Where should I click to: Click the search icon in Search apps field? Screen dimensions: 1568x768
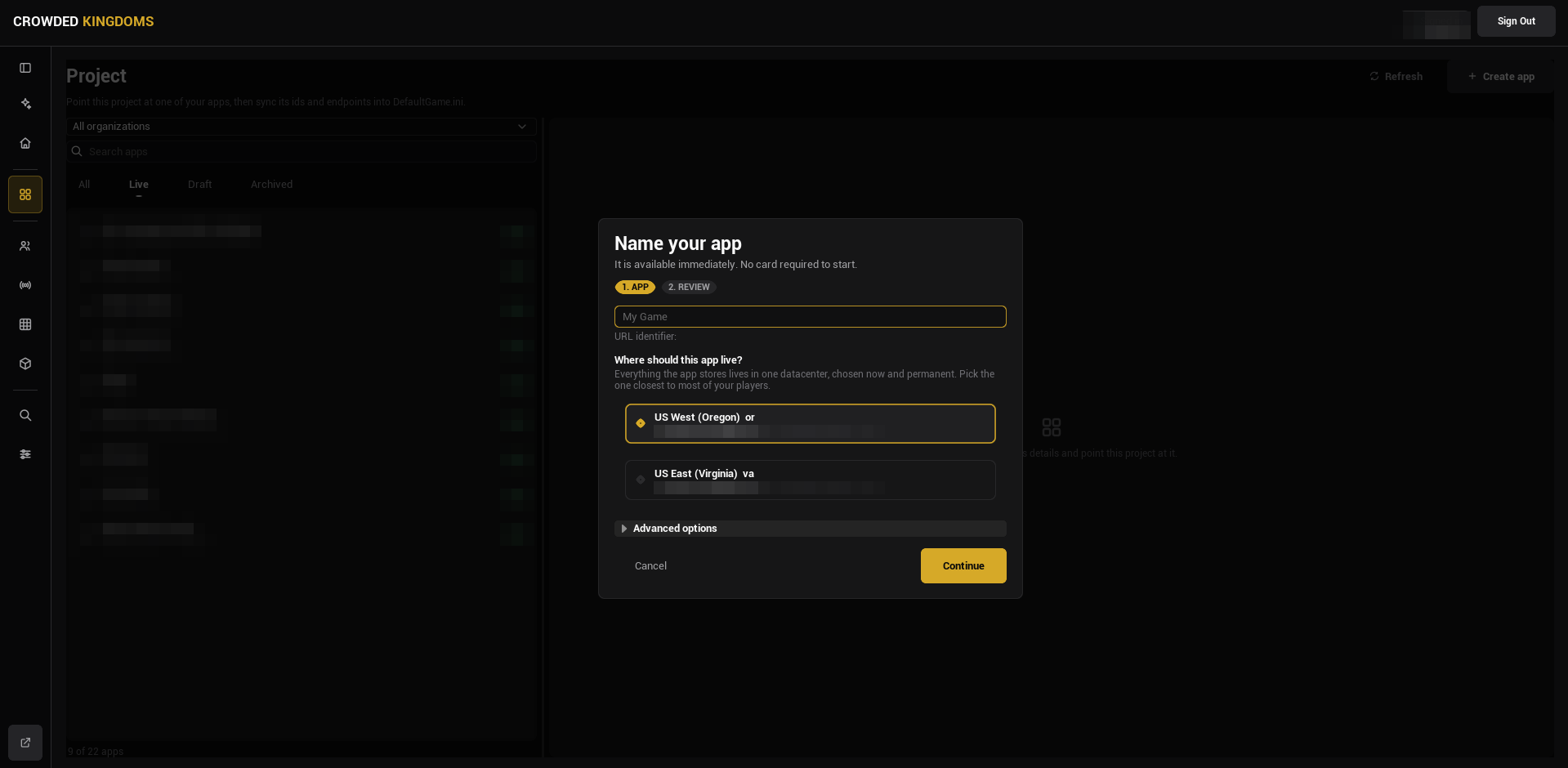click(77, 151)
